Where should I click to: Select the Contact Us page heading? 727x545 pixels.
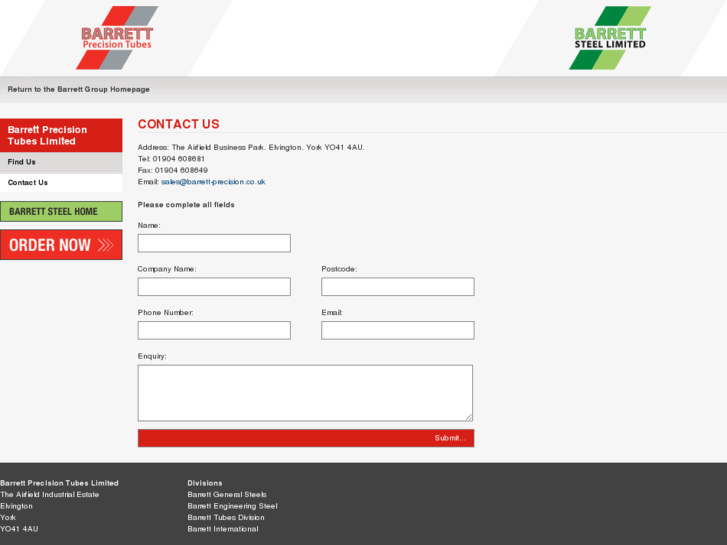(179, 124)
